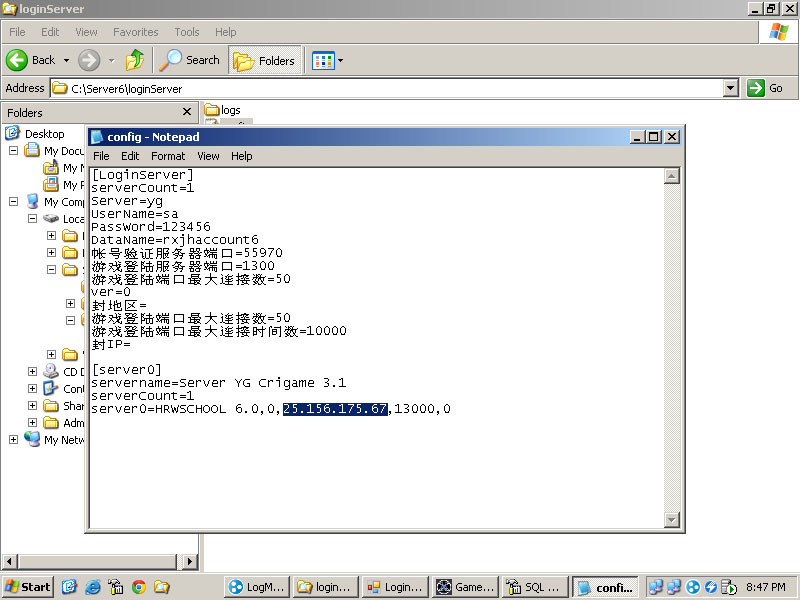Click the My Network Places icon

(x=32, y=439)
